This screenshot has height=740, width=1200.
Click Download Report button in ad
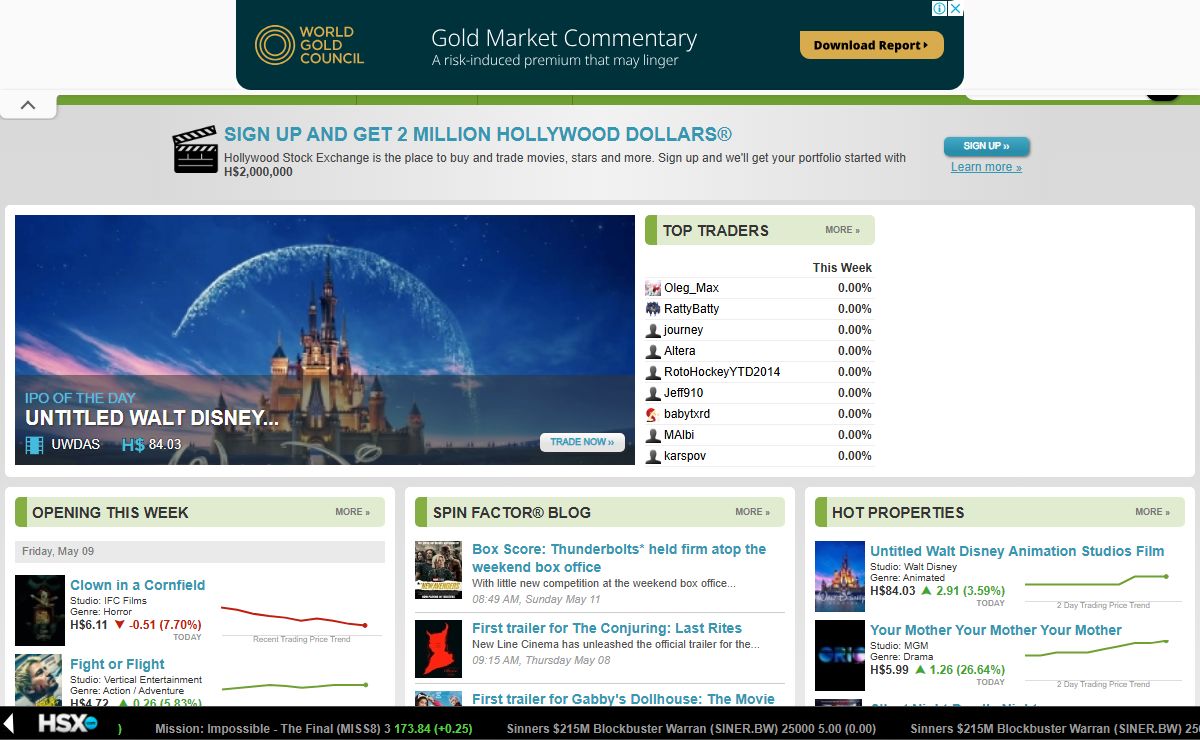[x=871, y=45]
